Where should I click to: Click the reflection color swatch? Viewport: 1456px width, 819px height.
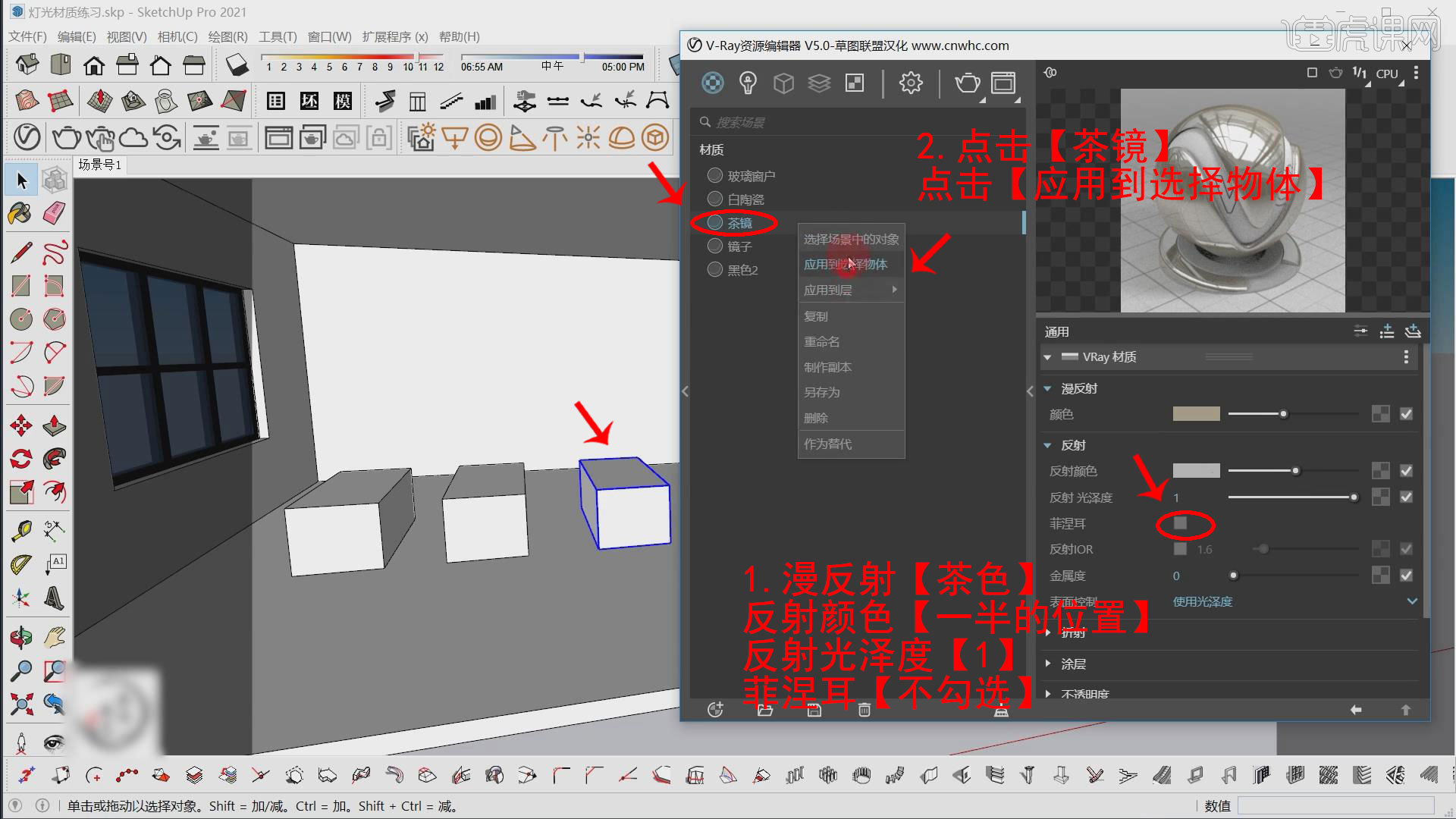click(x=1196, y=471)
